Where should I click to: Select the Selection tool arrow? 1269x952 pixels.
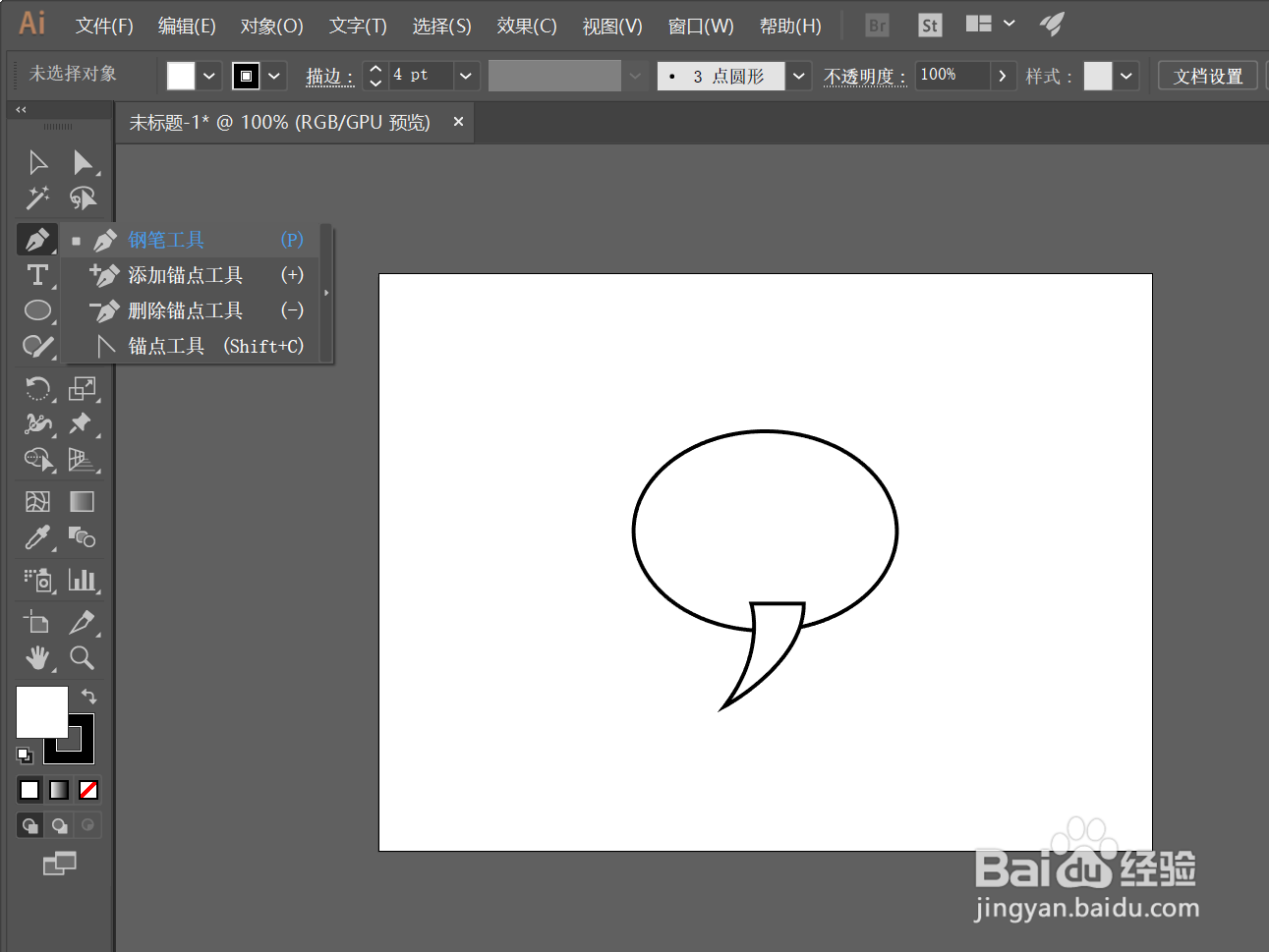click(x=38, y=162)
